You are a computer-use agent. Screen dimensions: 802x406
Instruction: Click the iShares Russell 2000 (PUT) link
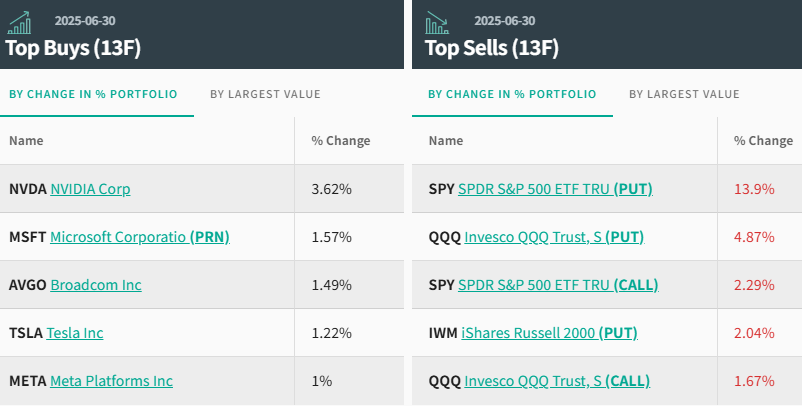click(549, 333)
